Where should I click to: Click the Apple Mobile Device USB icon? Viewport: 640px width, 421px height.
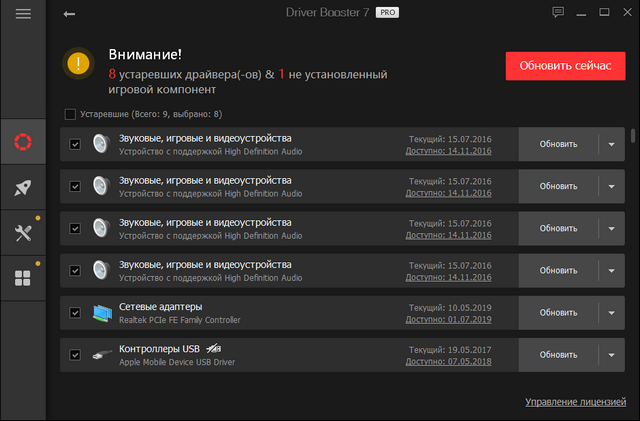pos(101,354)
